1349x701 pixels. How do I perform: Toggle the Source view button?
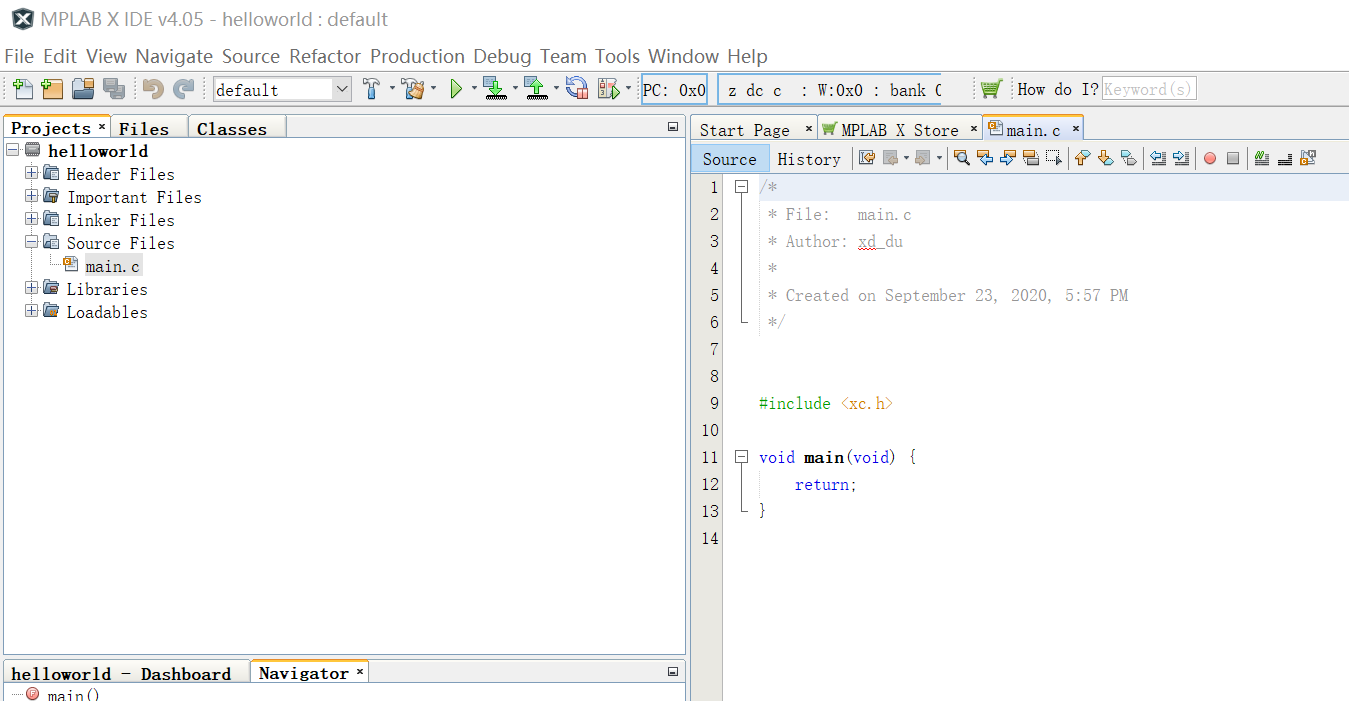(x=730, y=158)
